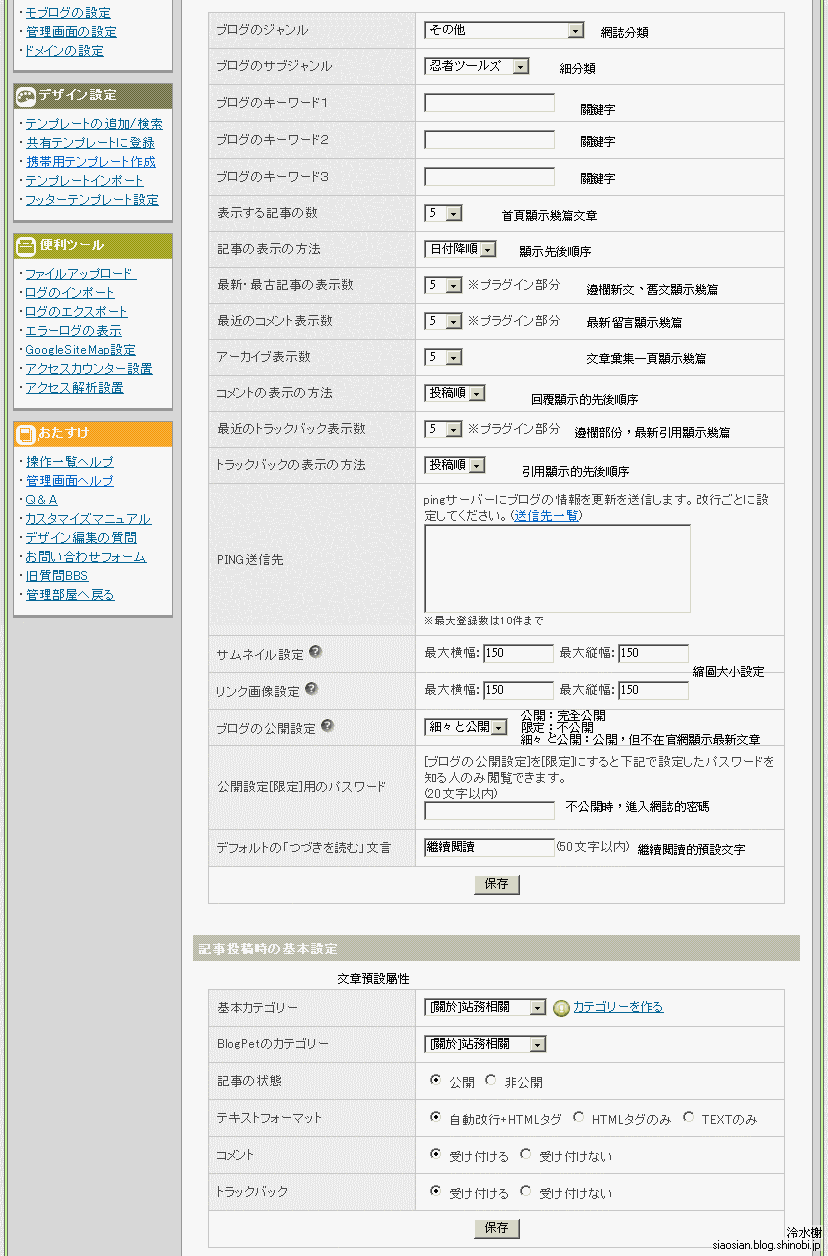Open the 最近のトラックバック表示数 dropdown
The height and width of the screenshot is (1256, 828).
443,429
